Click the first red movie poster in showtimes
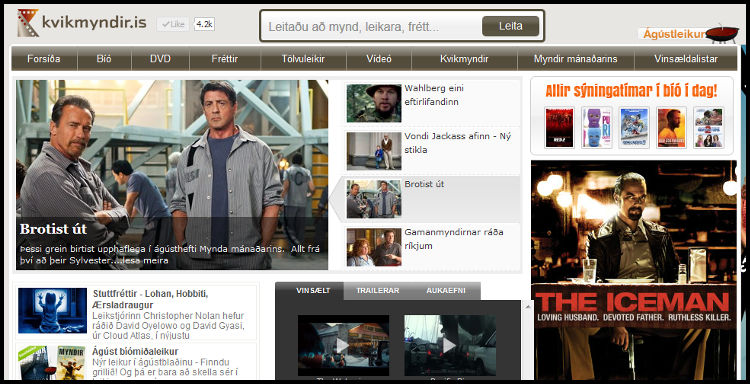 559,128
